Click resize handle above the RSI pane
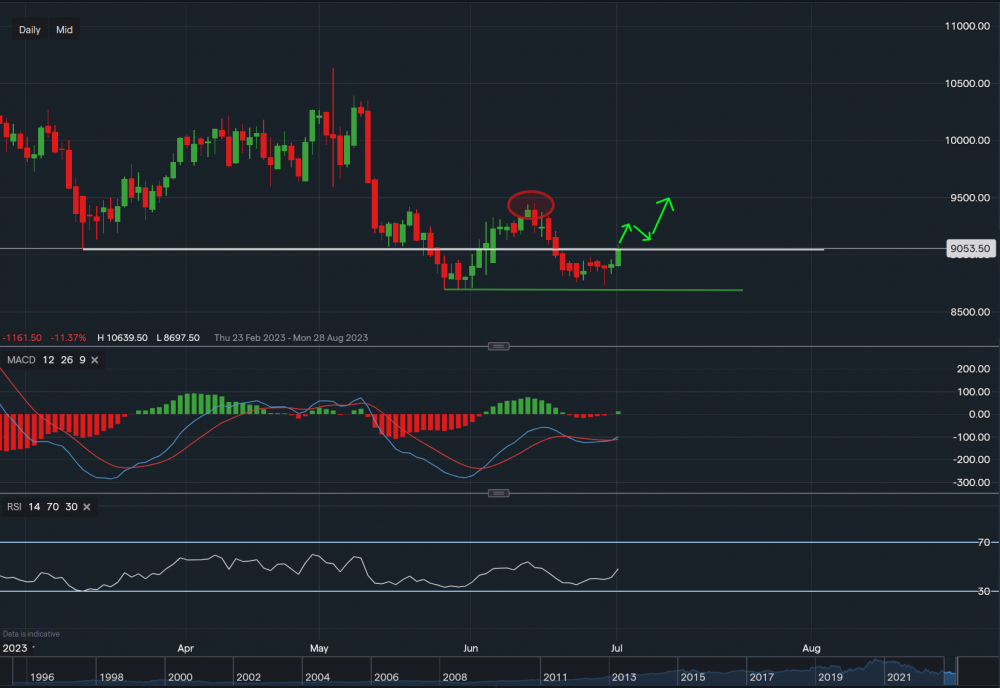This screenshot has width=1000, height=688. (499, 493)
